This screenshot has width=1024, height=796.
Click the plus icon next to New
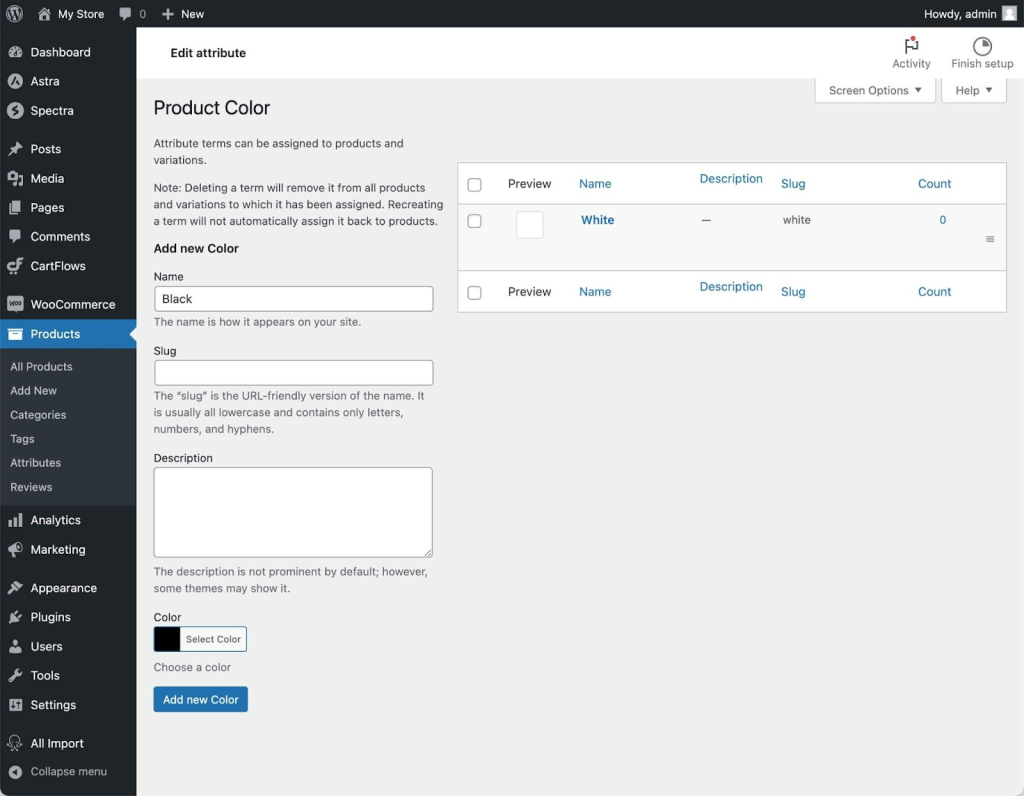point(168,14)
